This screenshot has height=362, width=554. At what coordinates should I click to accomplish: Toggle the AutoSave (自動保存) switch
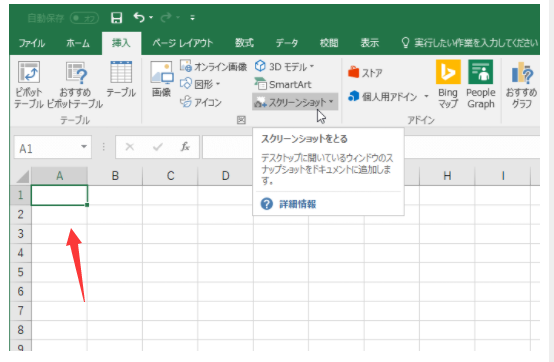pyautogui.click(x=84, y=18)
